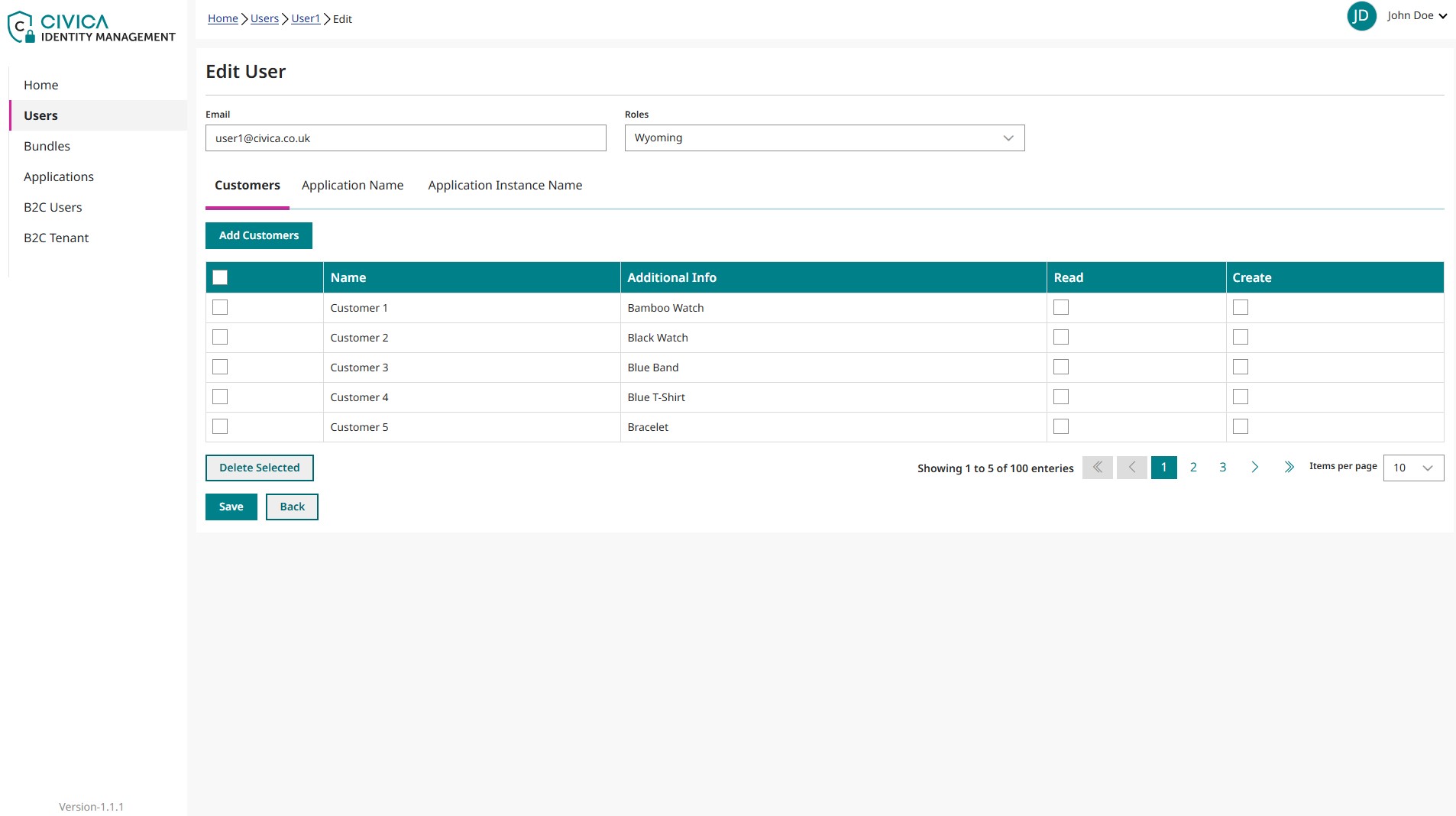Enable Create permission for Customer 3
This screenshot has width=1456, height=816.
(x=1241, y=368)
